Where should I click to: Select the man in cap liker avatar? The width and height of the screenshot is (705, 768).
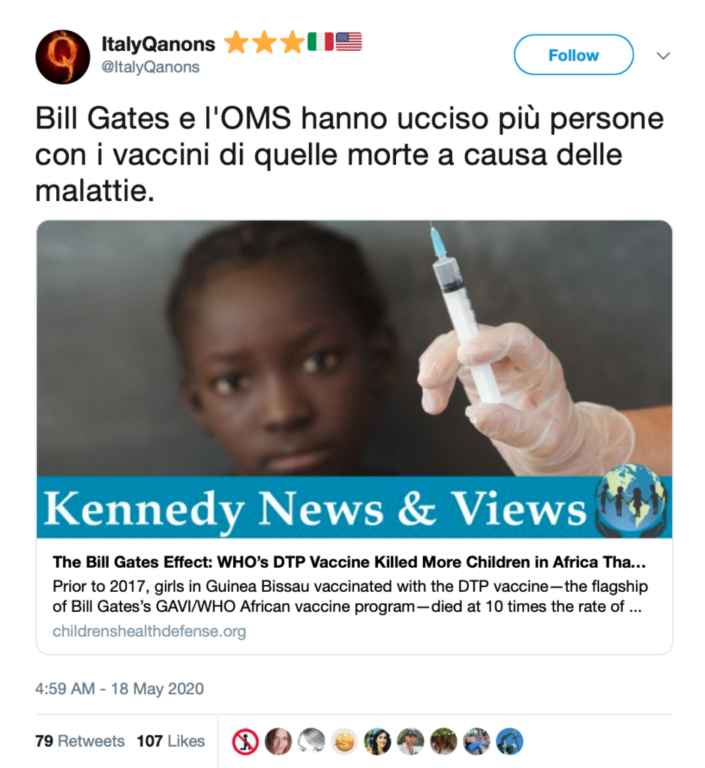tap(411, 741)
